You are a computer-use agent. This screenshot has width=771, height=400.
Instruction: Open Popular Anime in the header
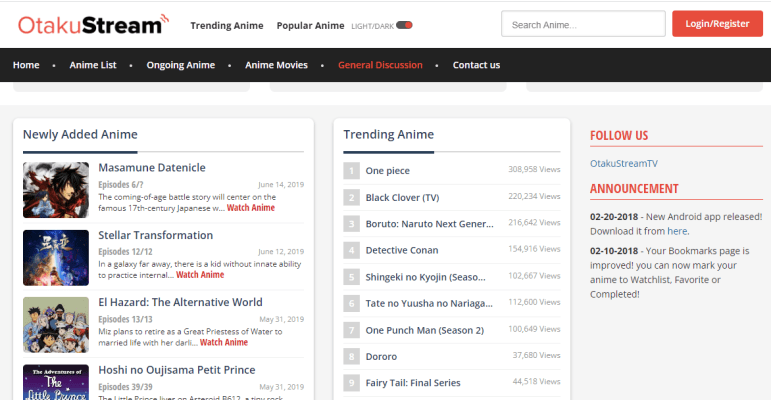(310, 25)
